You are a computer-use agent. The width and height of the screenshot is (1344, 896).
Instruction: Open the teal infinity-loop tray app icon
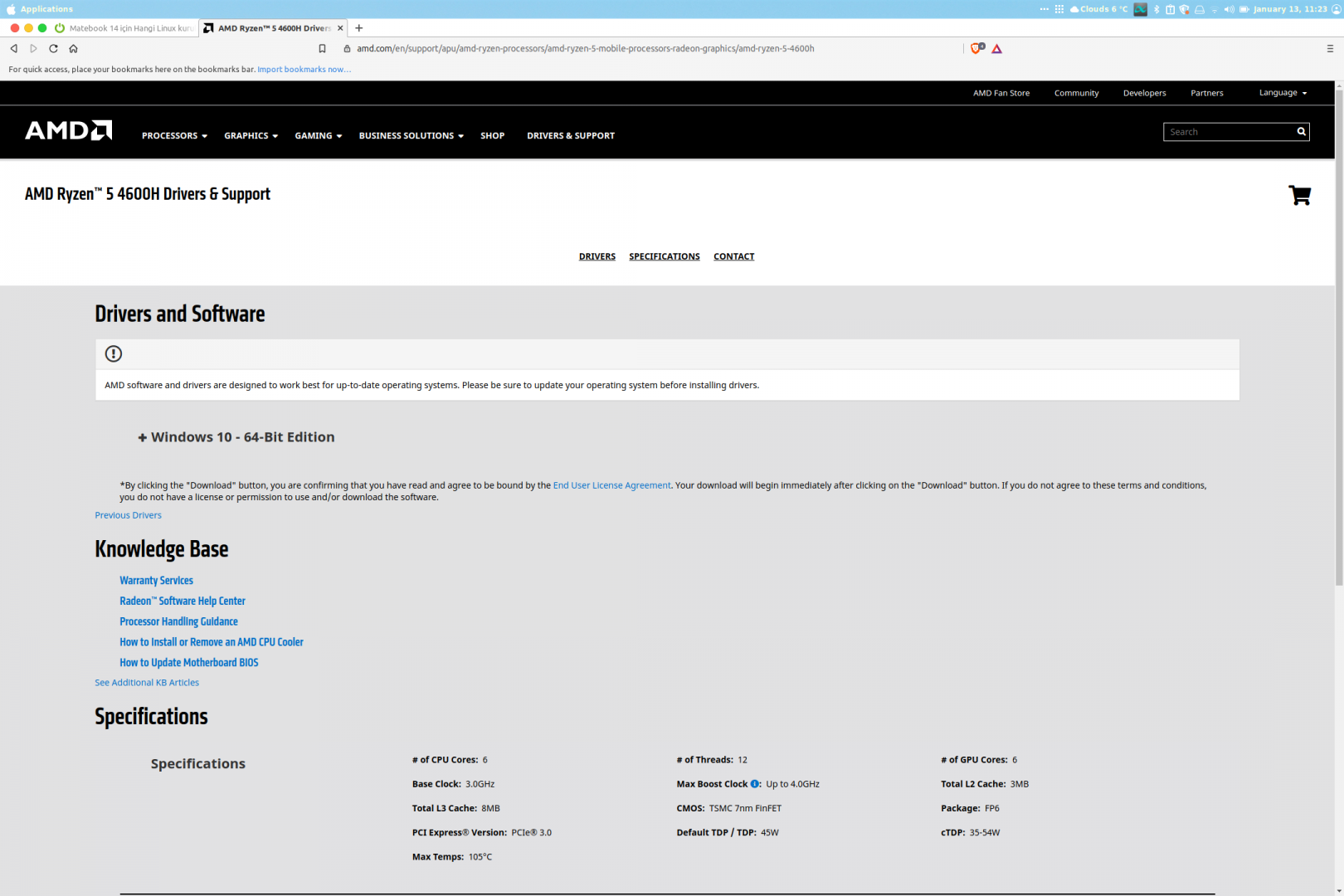pyautogui.click(x=1141, y=9)
